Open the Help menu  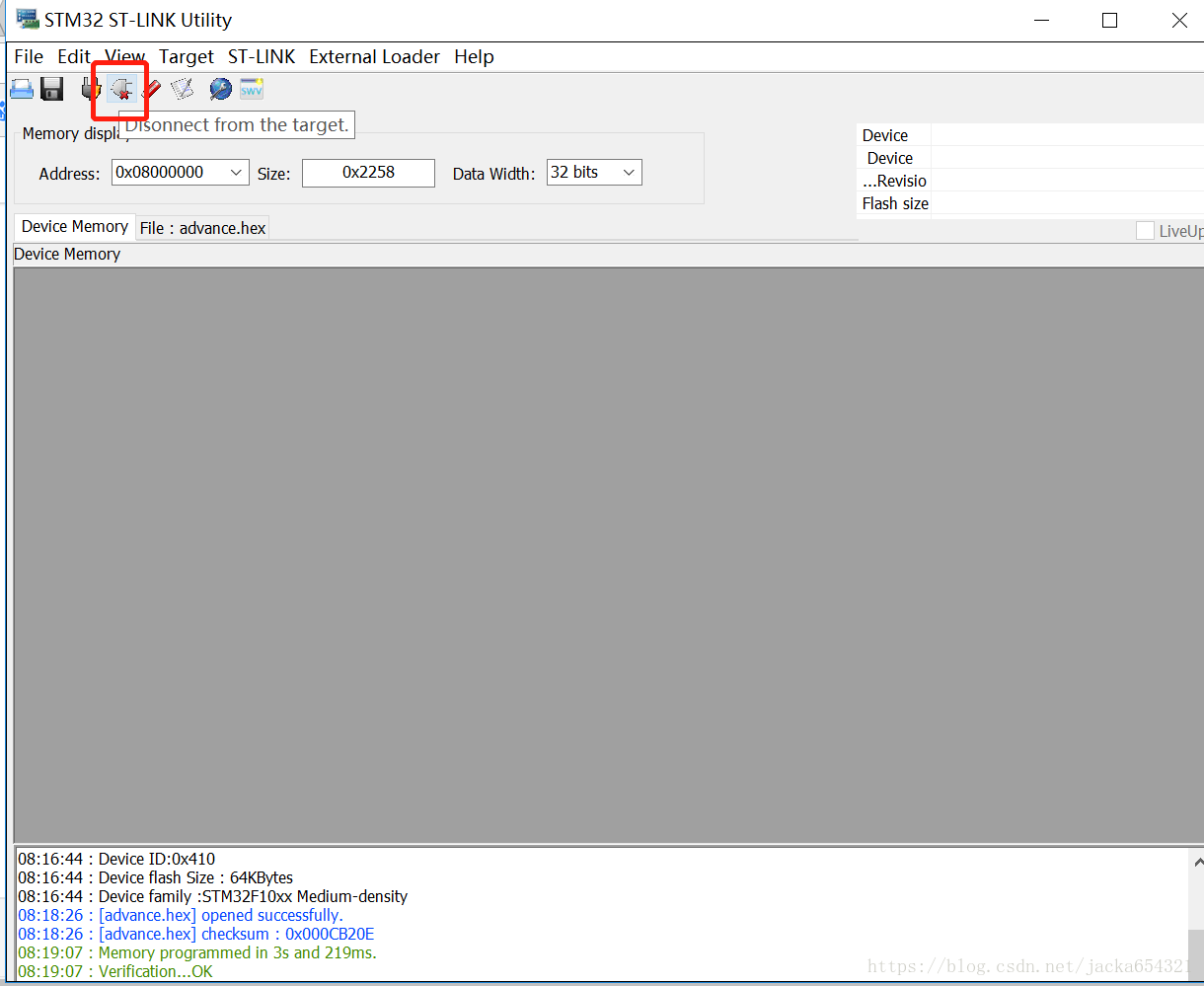click(x=474, y=56)
